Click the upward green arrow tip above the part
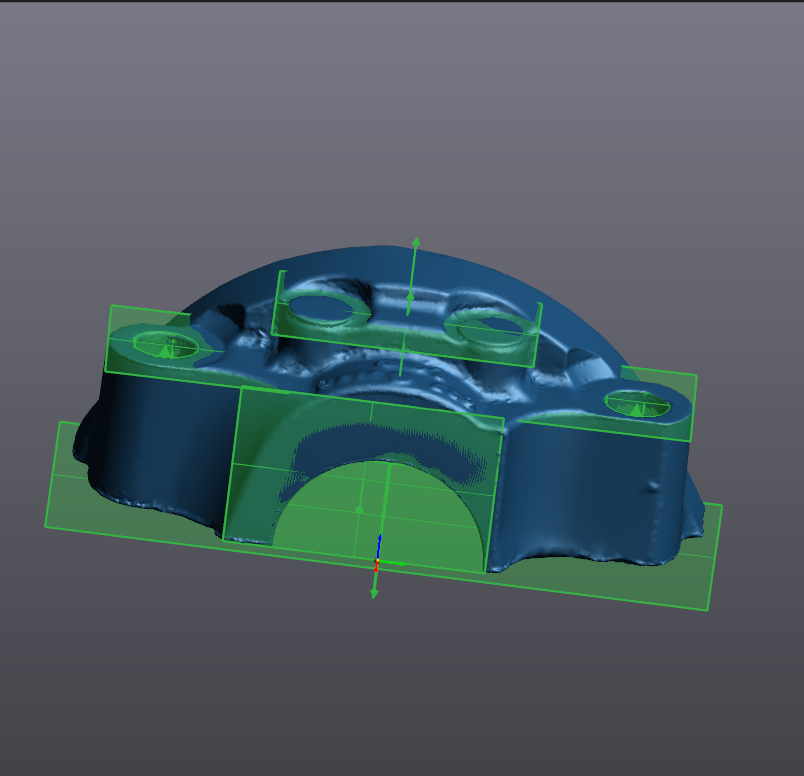Screen dimensions: 804x776 [416, 243]
